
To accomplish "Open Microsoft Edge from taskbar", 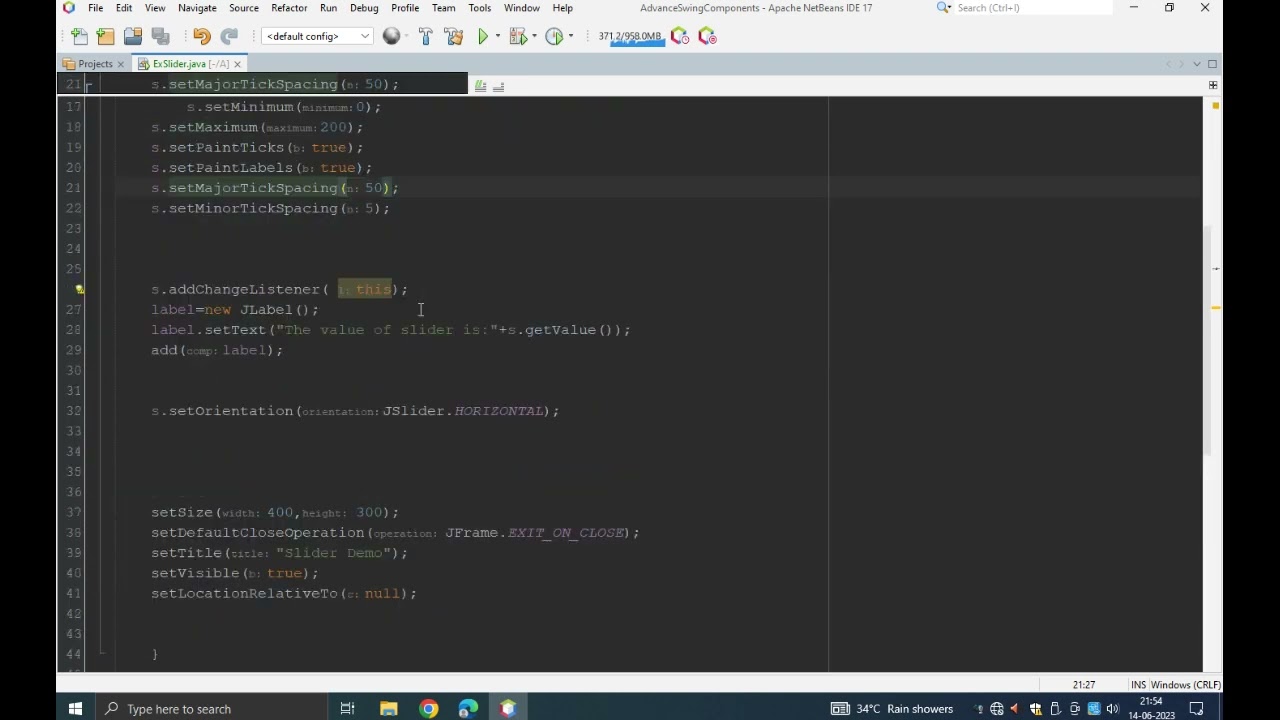I will [x=468, y=709].
